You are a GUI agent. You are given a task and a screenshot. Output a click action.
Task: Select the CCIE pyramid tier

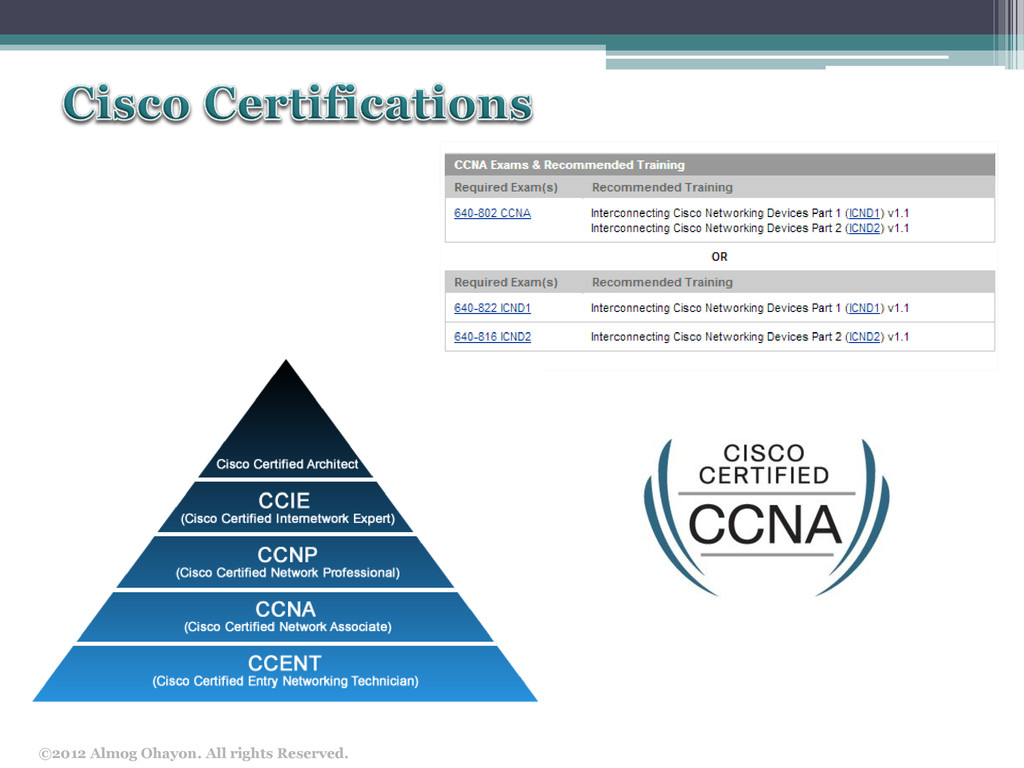[286, 507]
